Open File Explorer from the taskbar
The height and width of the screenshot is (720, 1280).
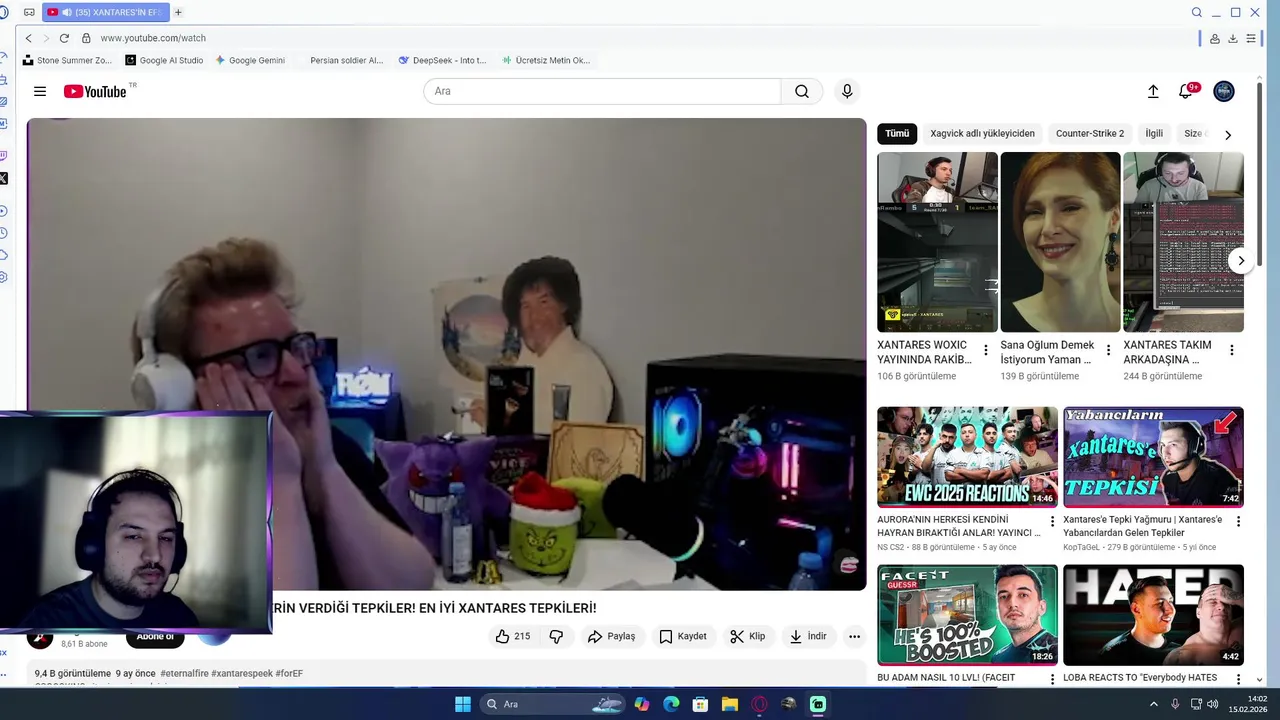[x=730, y=704]
